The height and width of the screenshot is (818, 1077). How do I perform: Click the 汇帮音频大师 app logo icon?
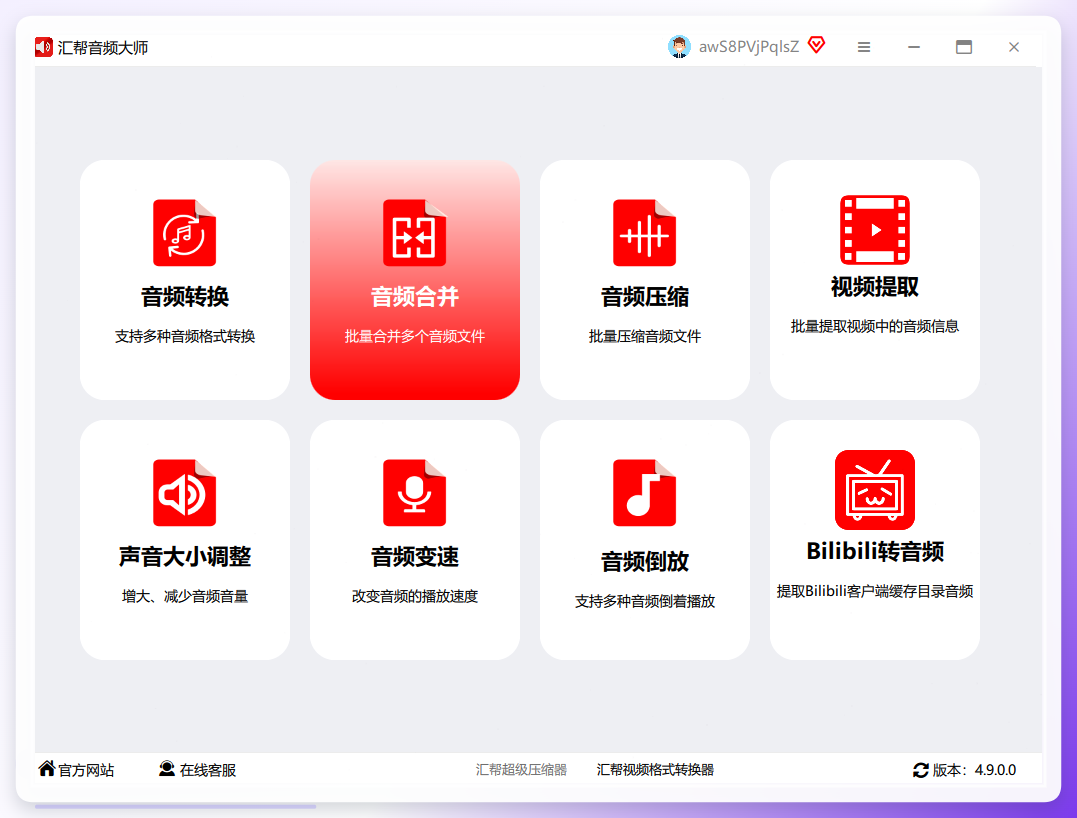point(44,47)
